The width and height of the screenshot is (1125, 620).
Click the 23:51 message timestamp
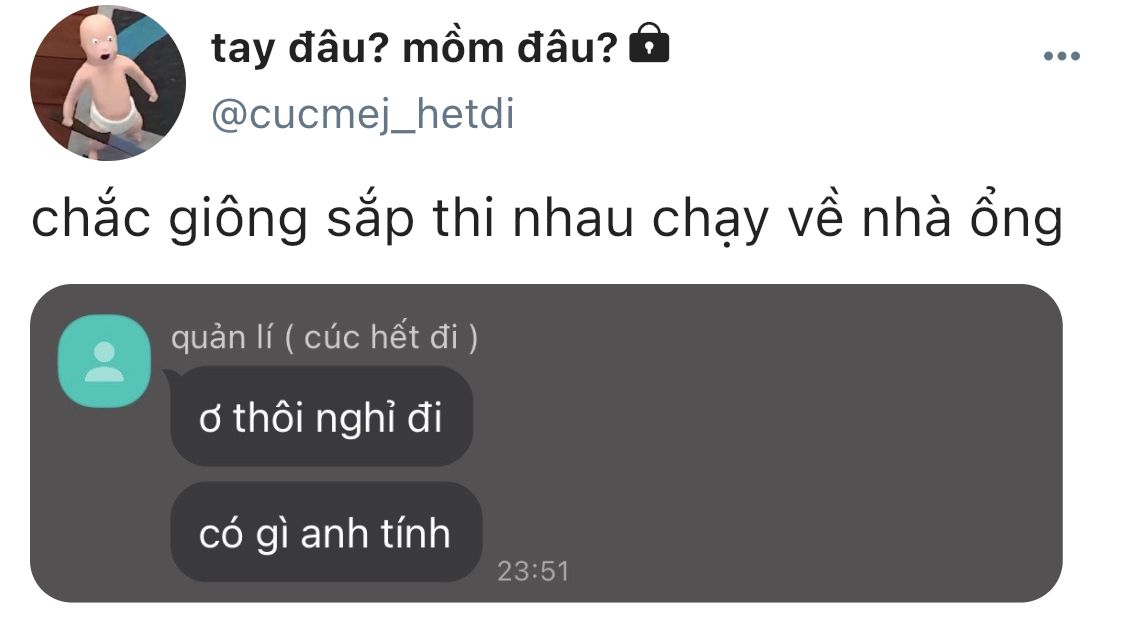point(533,571)
